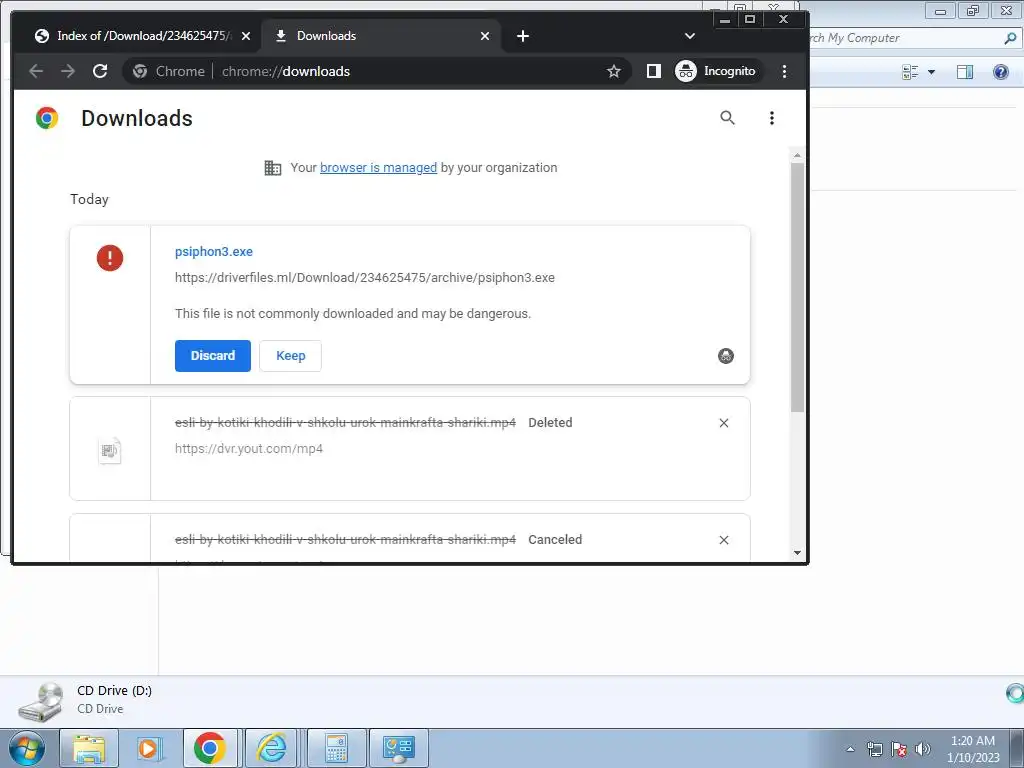The width and height of the screenshot is (1024, 768).
Task: Click incognito icon on psiphon3.exe card
Action: [x=726, y=356]
